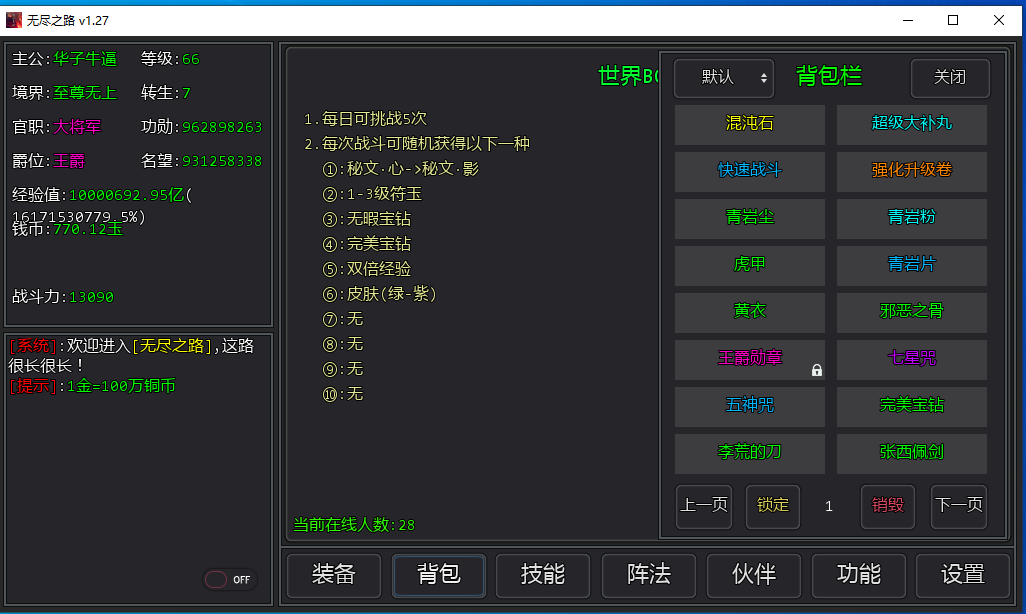This screenshot has height=614, width=1026.
Task: Go to next page with 下一页
Action: [958, 505]
